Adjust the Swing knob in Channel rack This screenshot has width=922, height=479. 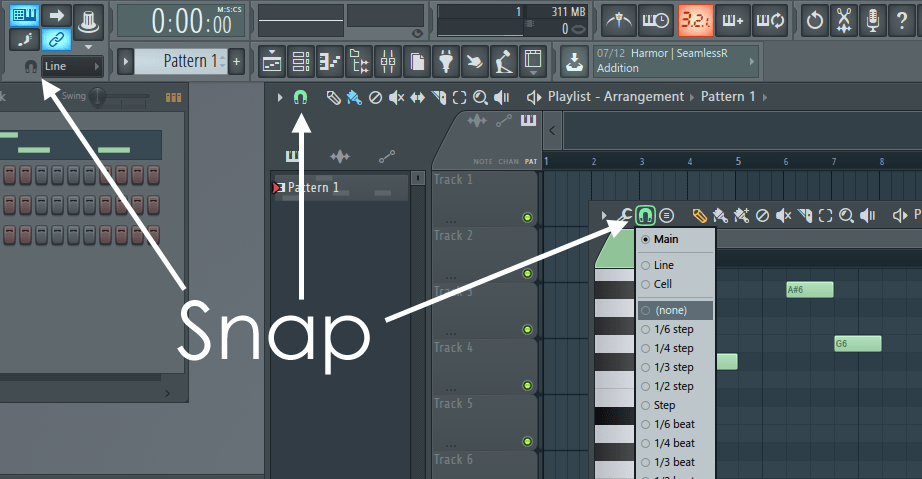click(97, 96)
